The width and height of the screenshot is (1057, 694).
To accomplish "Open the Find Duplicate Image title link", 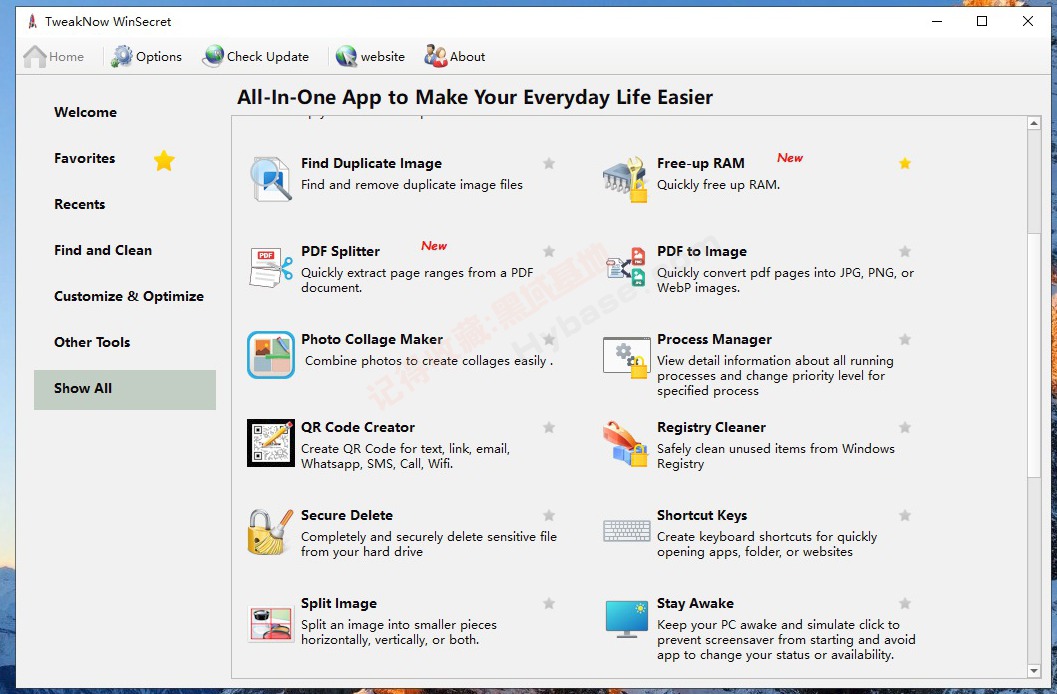I will (371, 163).
